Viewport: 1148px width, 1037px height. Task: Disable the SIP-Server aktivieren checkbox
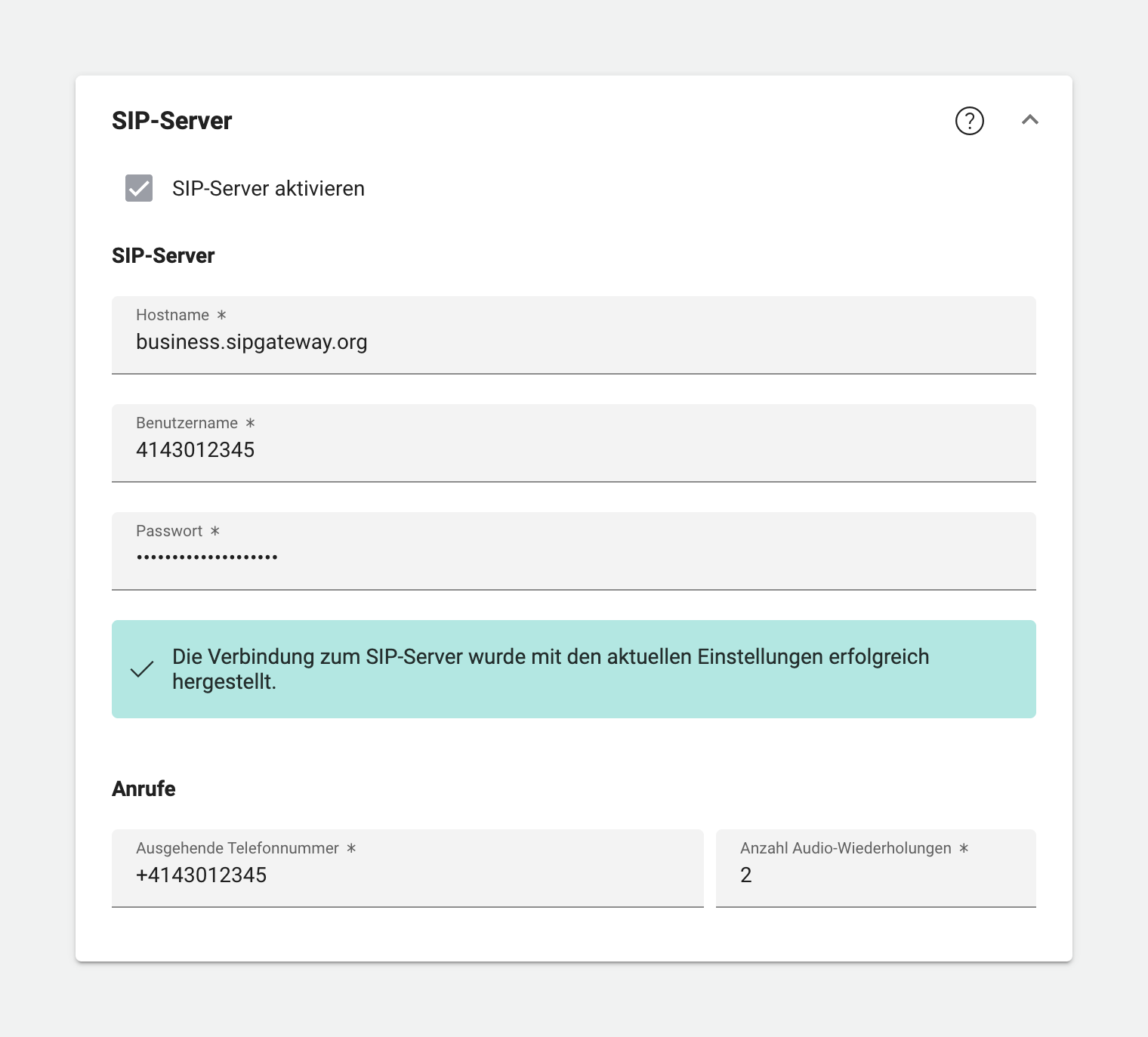pos(138,188)
